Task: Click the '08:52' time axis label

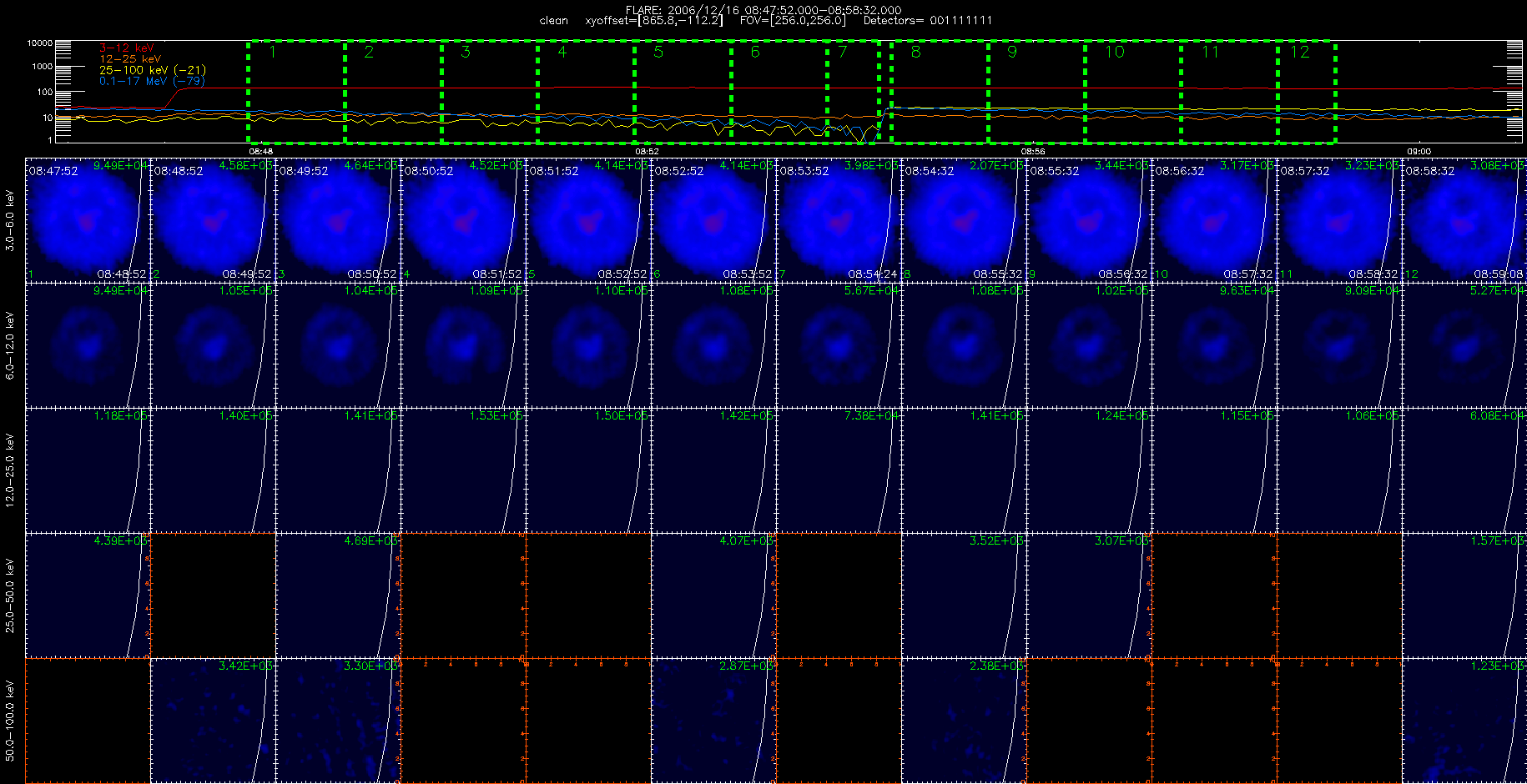Action: (648, 151)
